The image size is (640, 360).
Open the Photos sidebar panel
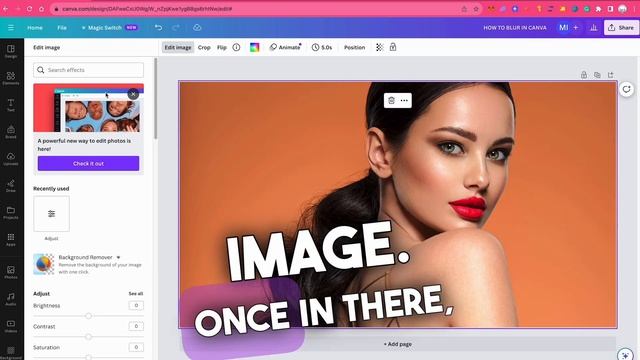[x=11, y=272]
